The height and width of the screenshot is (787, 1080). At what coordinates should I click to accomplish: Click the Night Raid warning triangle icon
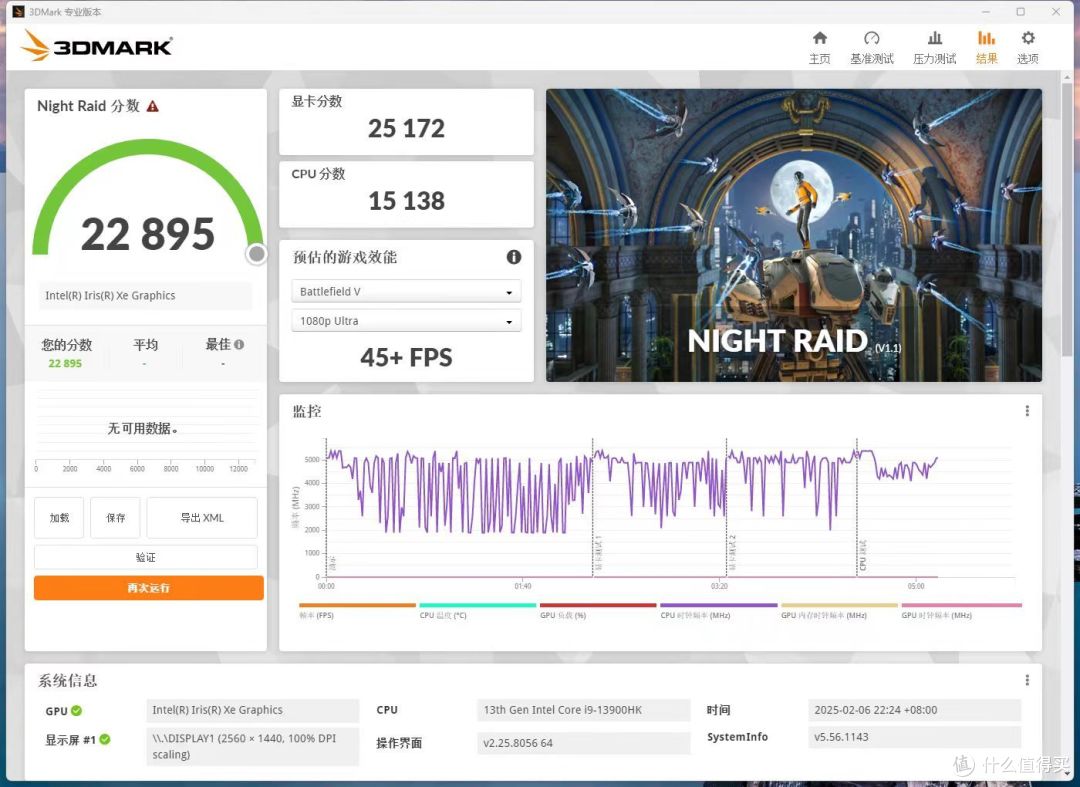point(153,106)
